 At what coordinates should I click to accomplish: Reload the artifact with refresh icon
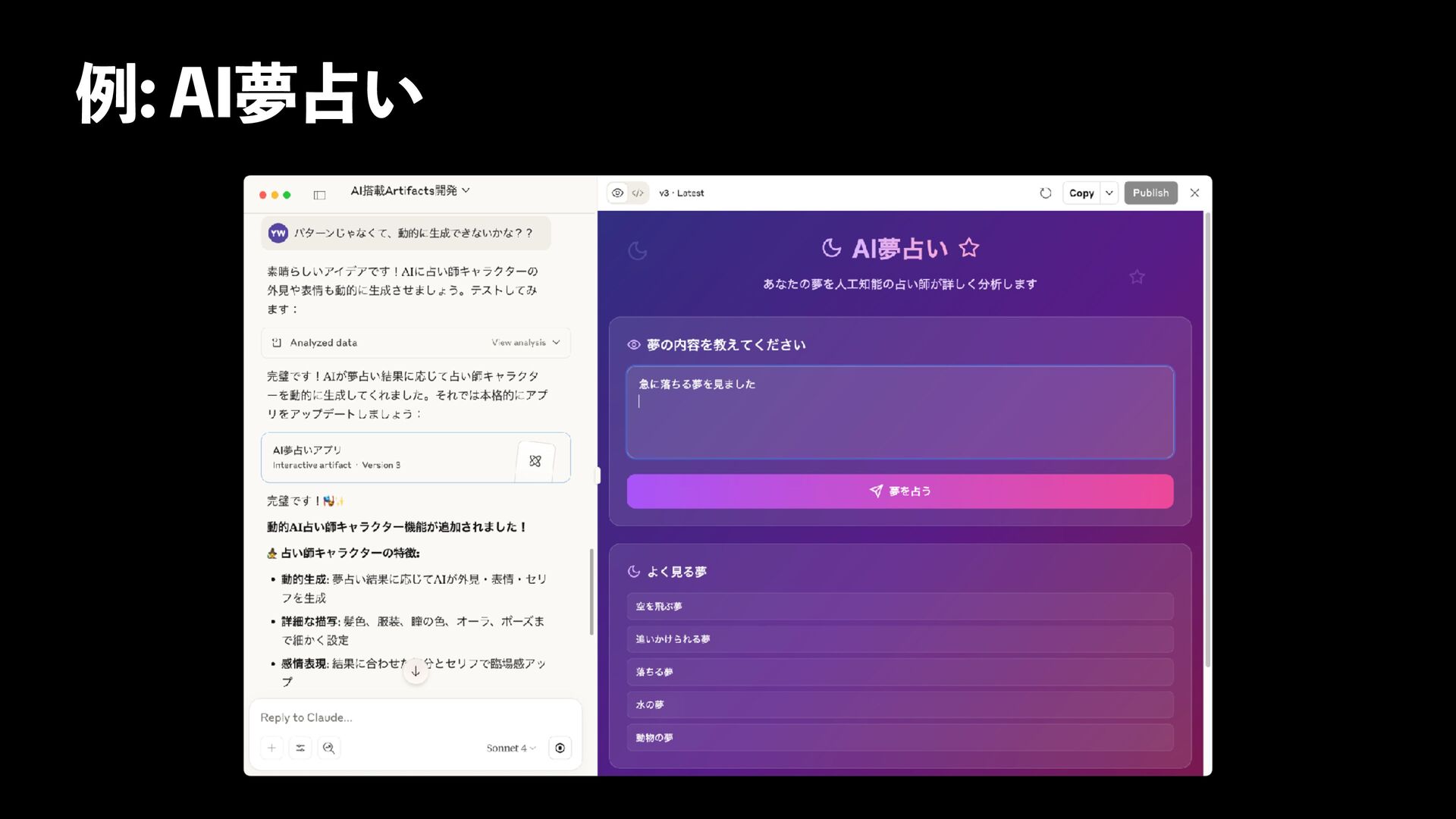(1046, 193)
